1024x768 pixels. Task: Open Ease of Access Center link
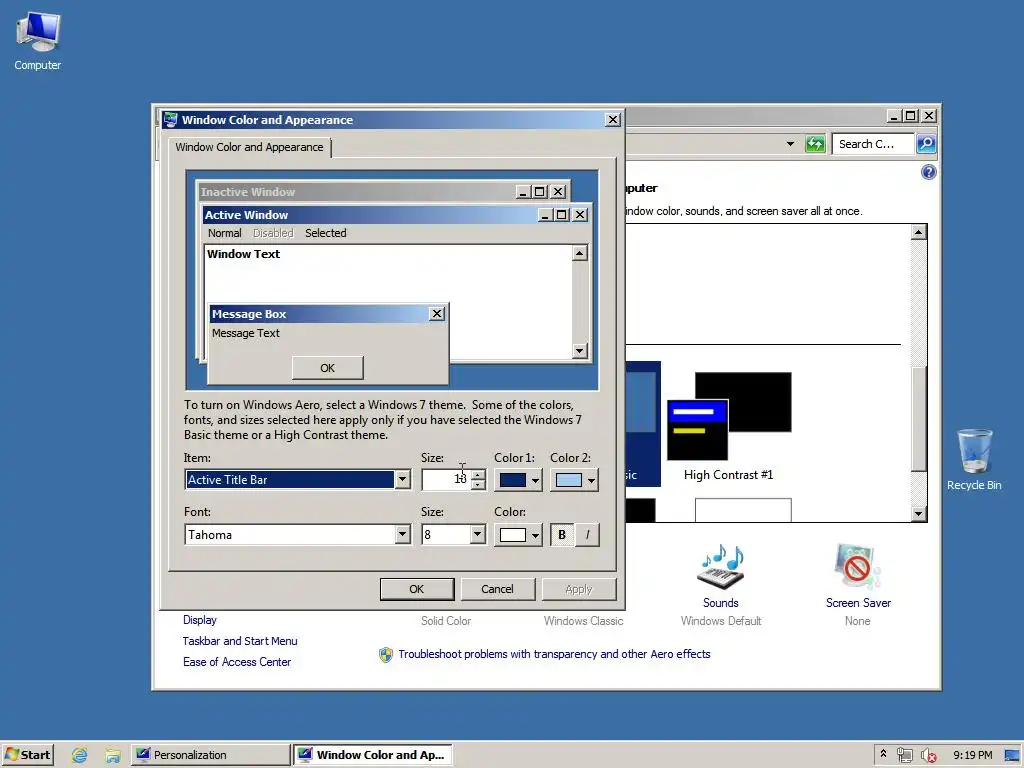point(237,662)
